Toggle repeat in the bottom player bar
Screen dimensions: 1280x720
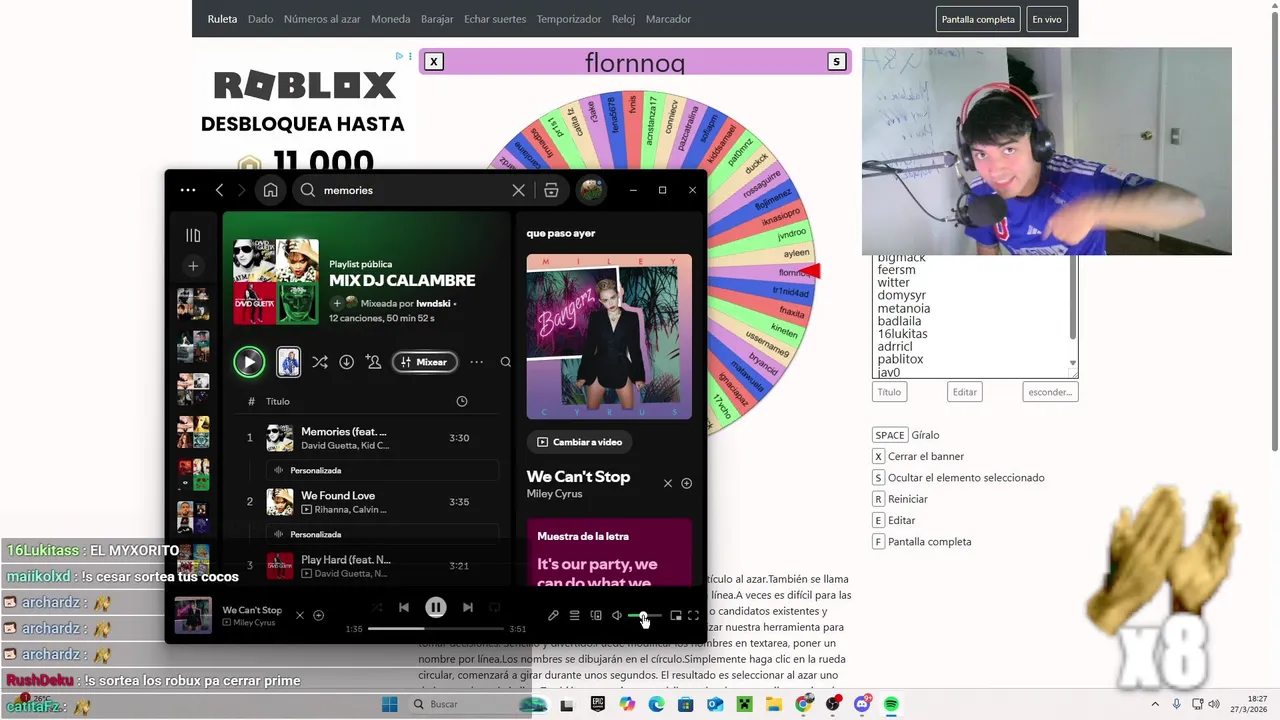(x=495, y=607)
